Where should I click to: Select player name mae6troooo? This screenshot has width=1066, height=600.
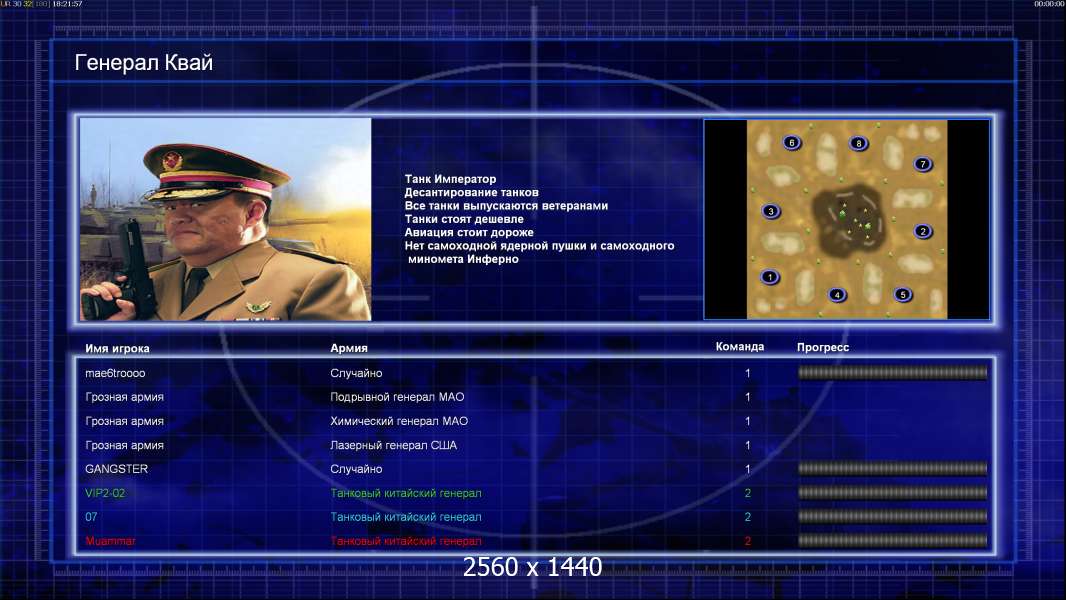pos(115,373)
